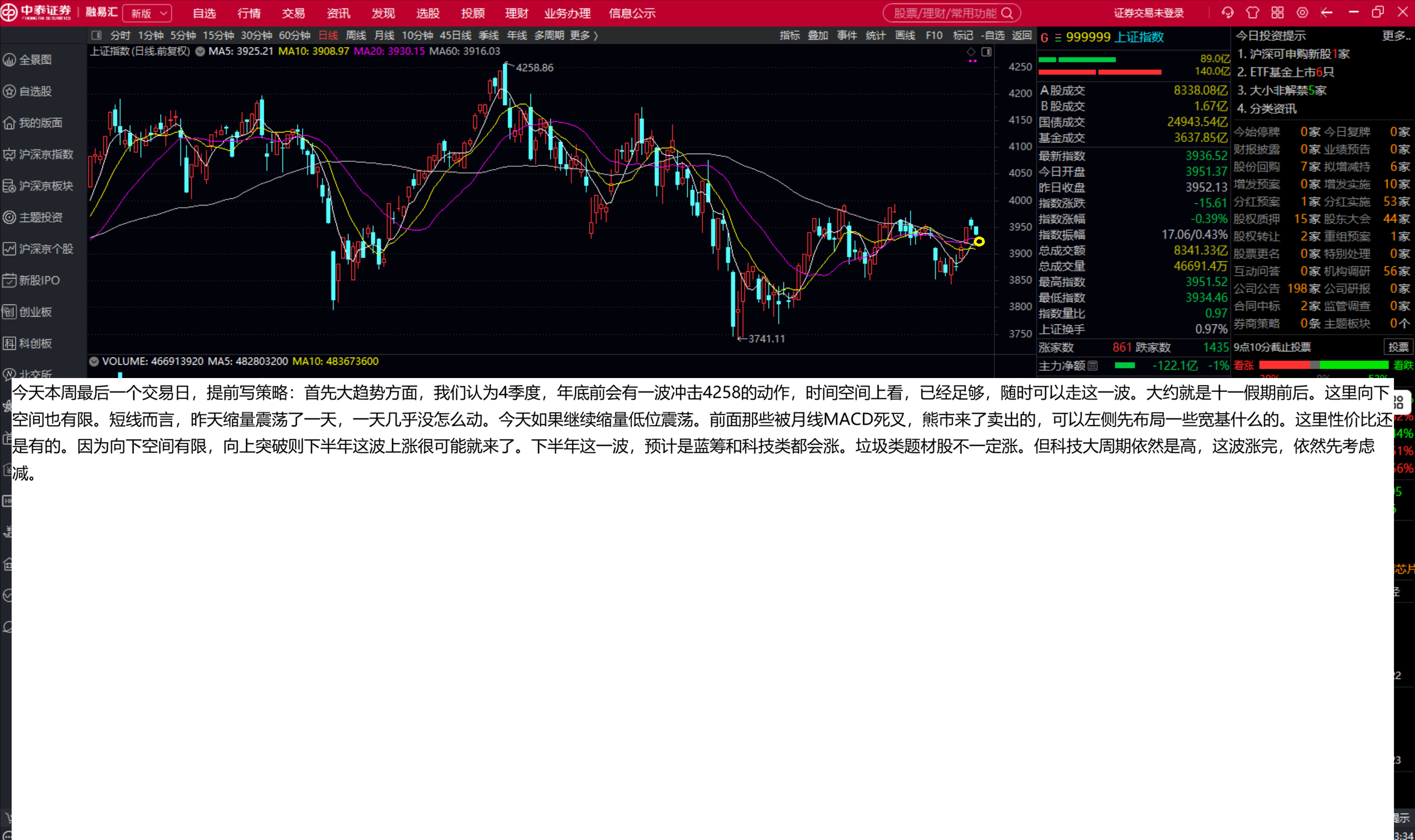Image resolution: width=1415 pixels, height=840 pixels.
Task: Open the skin theme shirt icon
Action: pos(1252,13)
